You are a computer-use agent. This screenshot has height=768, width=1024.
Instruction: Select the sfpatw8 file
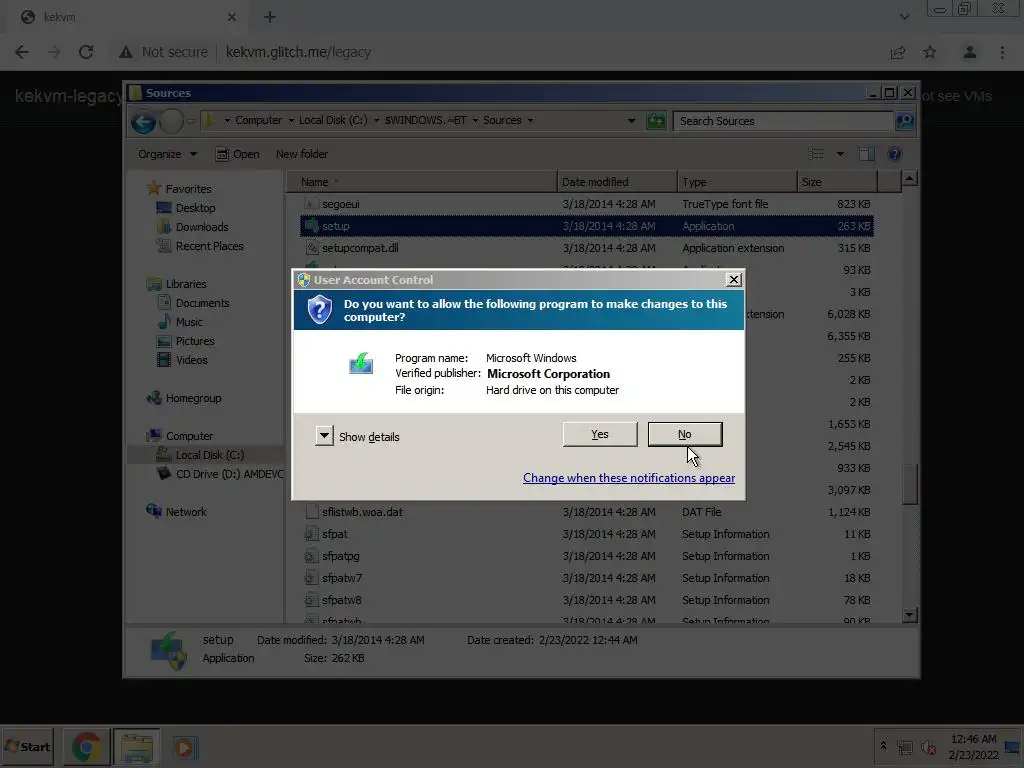click(x=587, y=600)
